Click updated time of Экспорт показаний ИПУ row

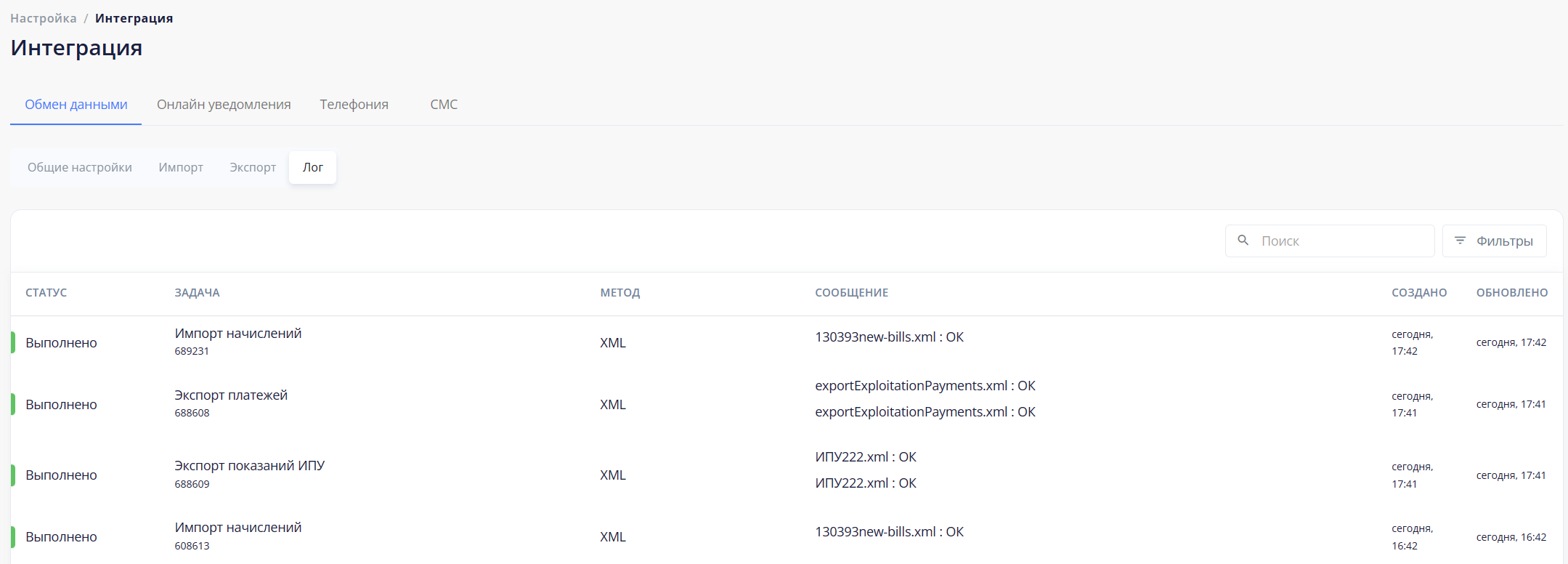1511,475
